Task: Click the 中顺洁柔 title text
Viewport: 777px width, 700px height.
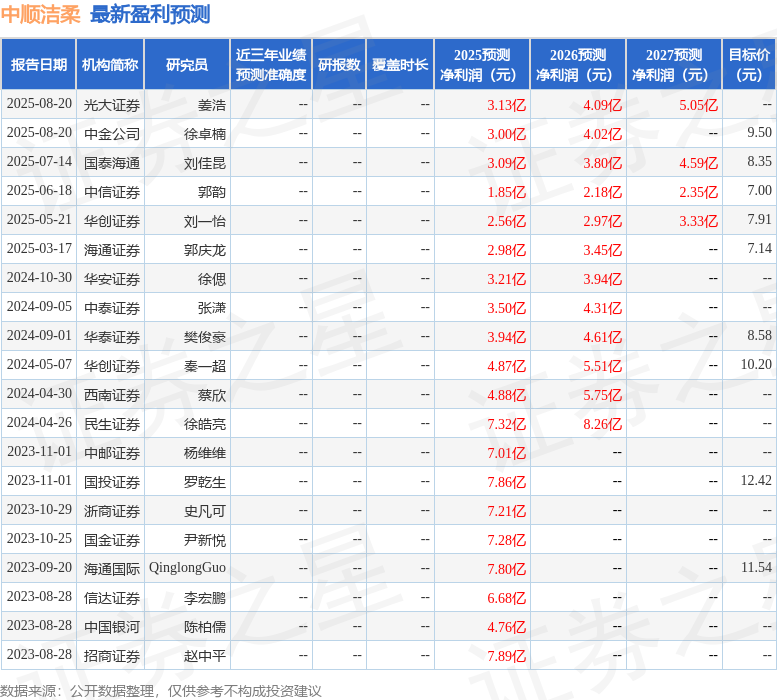Action: click(41, 14)
